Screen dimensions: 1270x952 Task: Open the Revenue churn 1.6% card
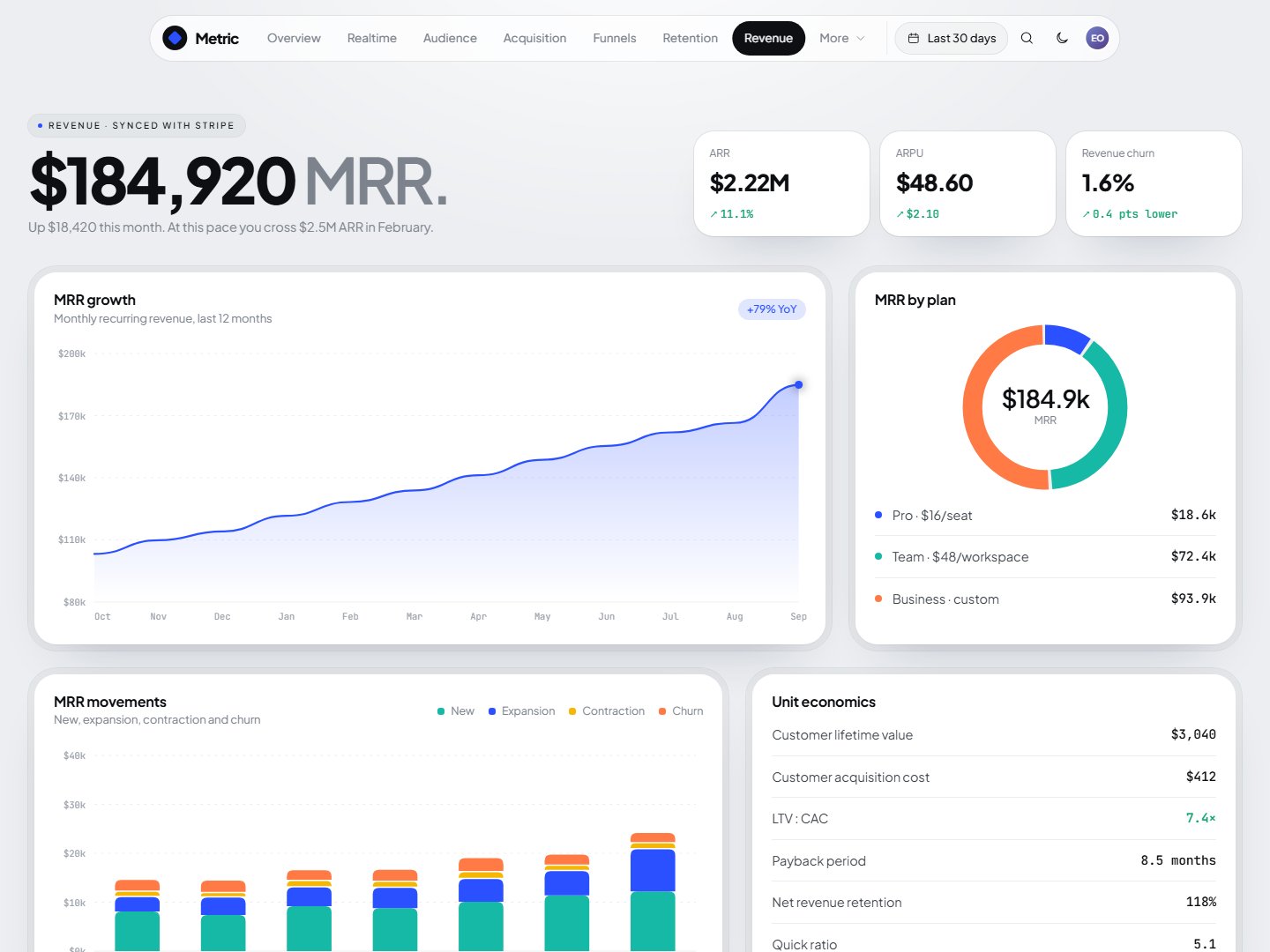pyautogui.click(x=1154, y=183)
